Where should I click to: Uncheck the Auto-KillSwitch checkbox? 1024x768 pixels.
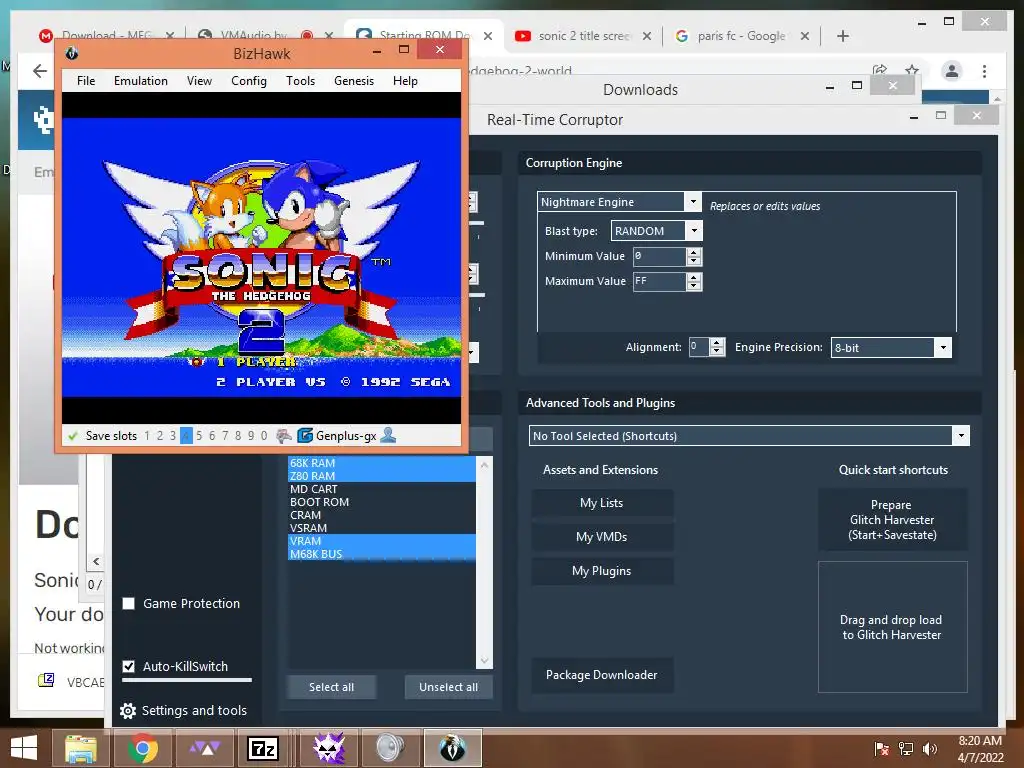coord(129,666)
